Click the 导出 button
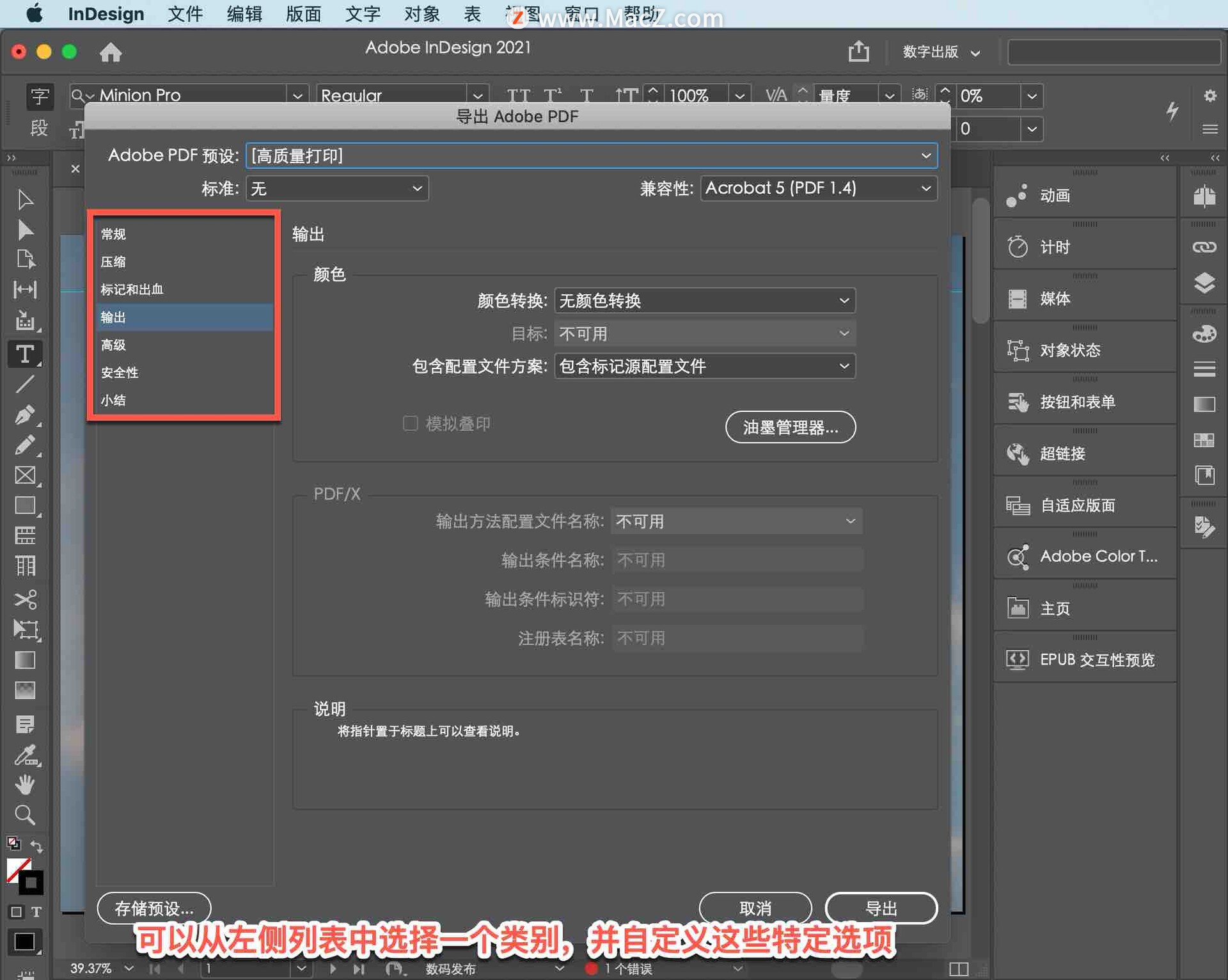The width and height of the screenshot is (1228, 980). (881, 908)
